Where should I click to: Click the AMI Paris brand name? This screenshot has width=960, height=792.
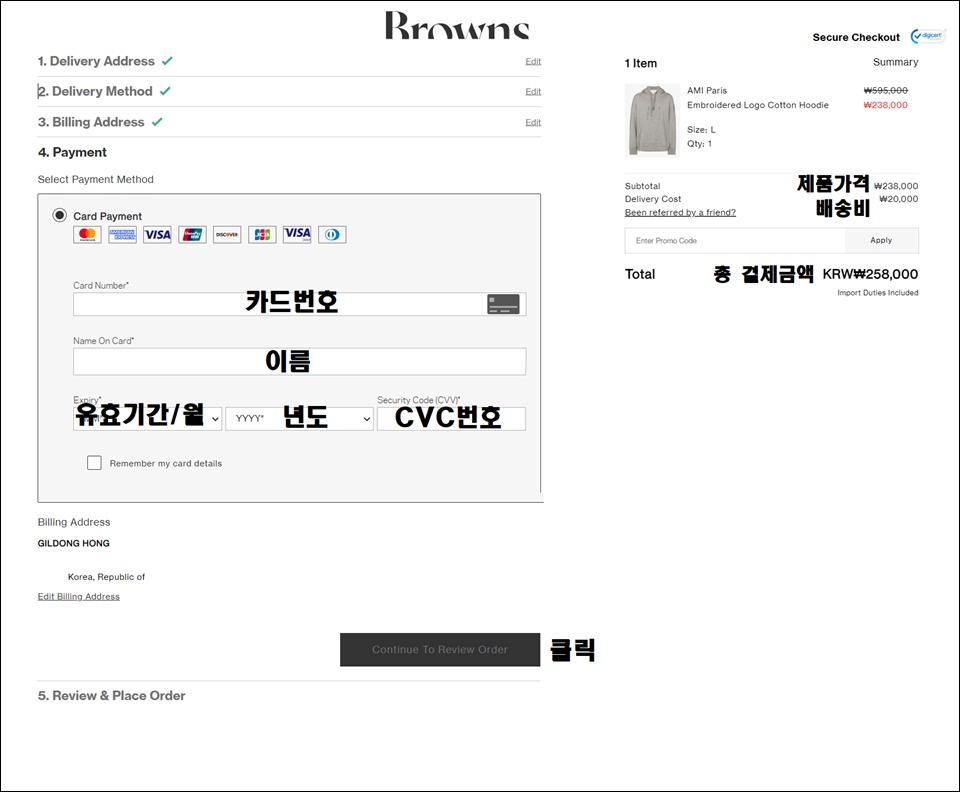(x=707, y=91)
